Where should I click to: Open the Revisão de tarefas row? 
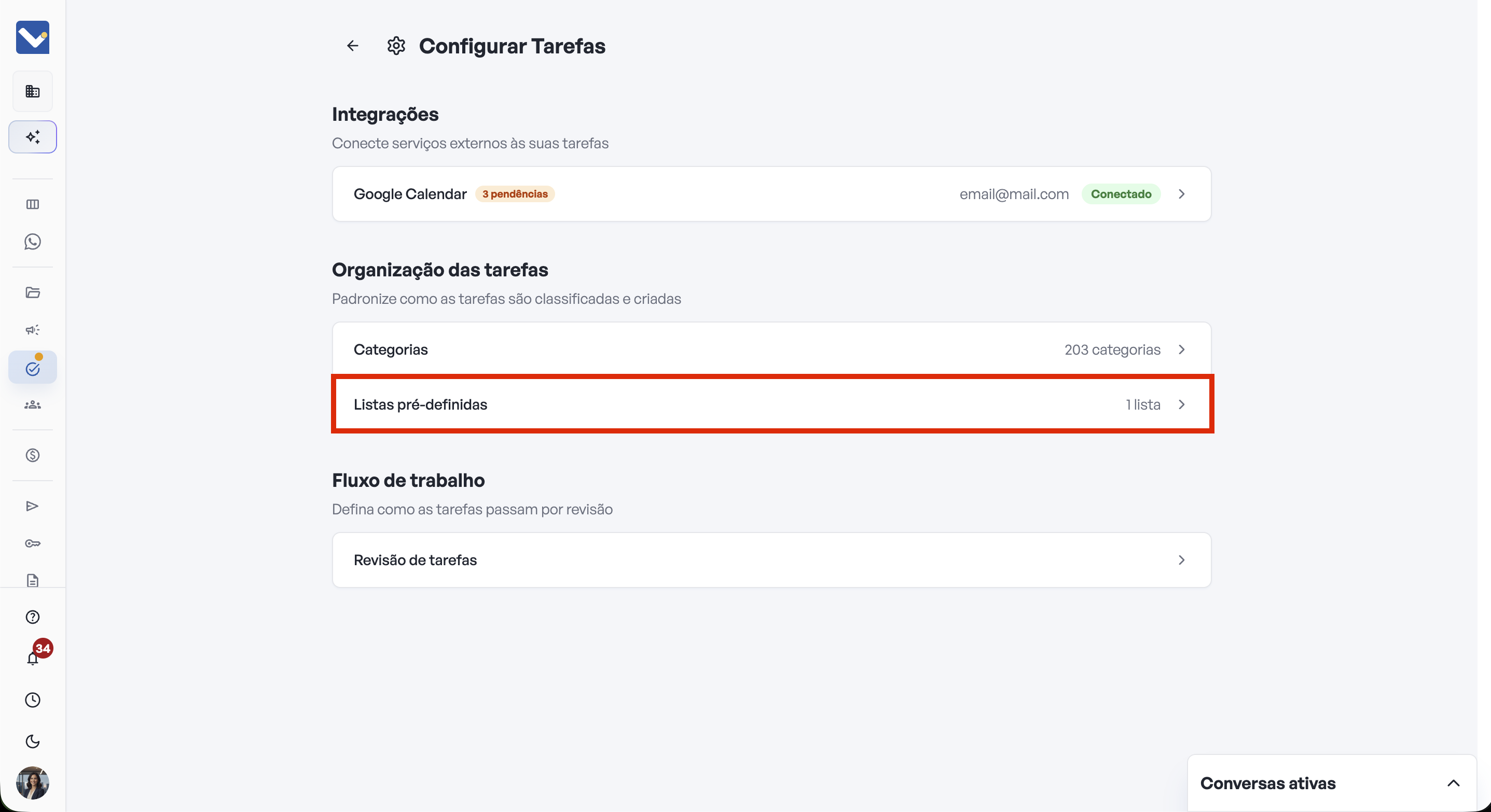pos(771,560)
